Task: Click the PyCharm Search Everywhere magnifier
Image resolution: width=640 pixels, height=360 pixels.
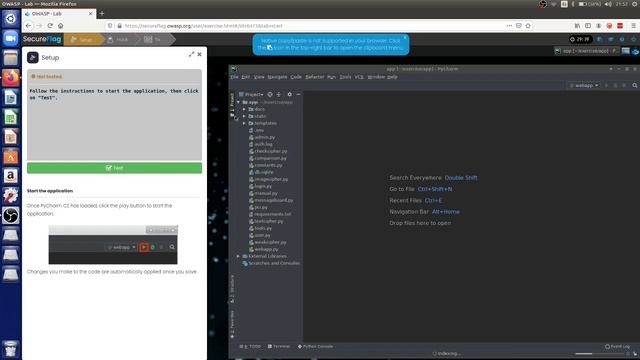Action: [634, 85]
